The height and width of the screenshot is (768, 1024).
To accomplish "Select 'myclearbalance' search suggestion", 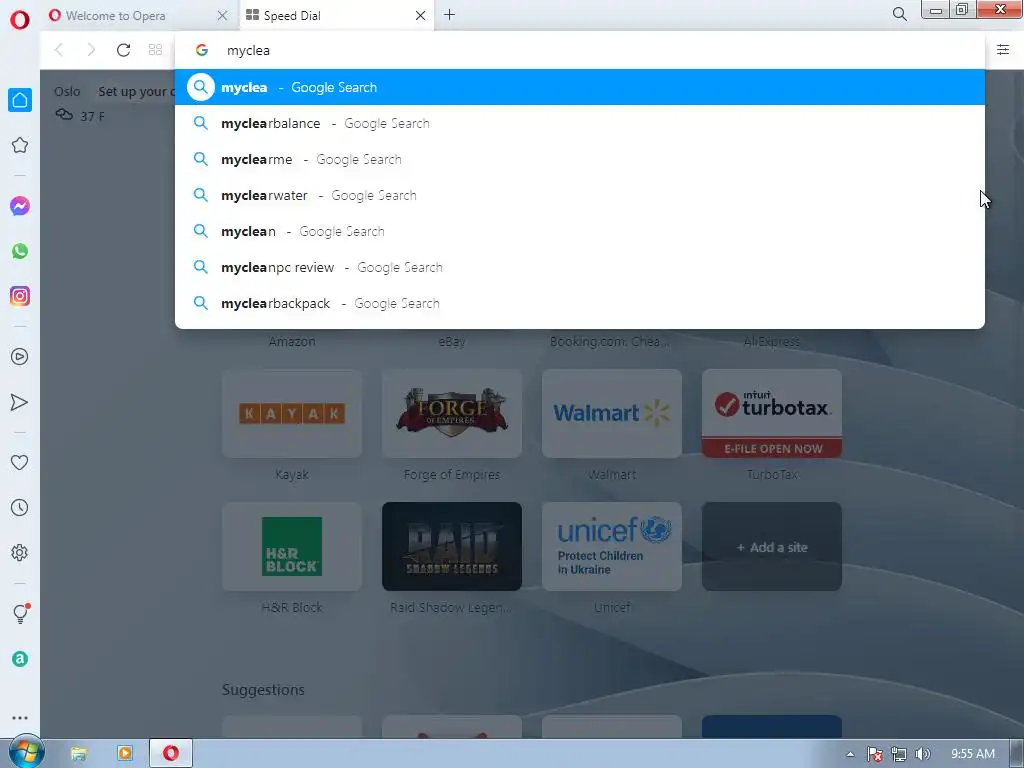I will (580, 123).
